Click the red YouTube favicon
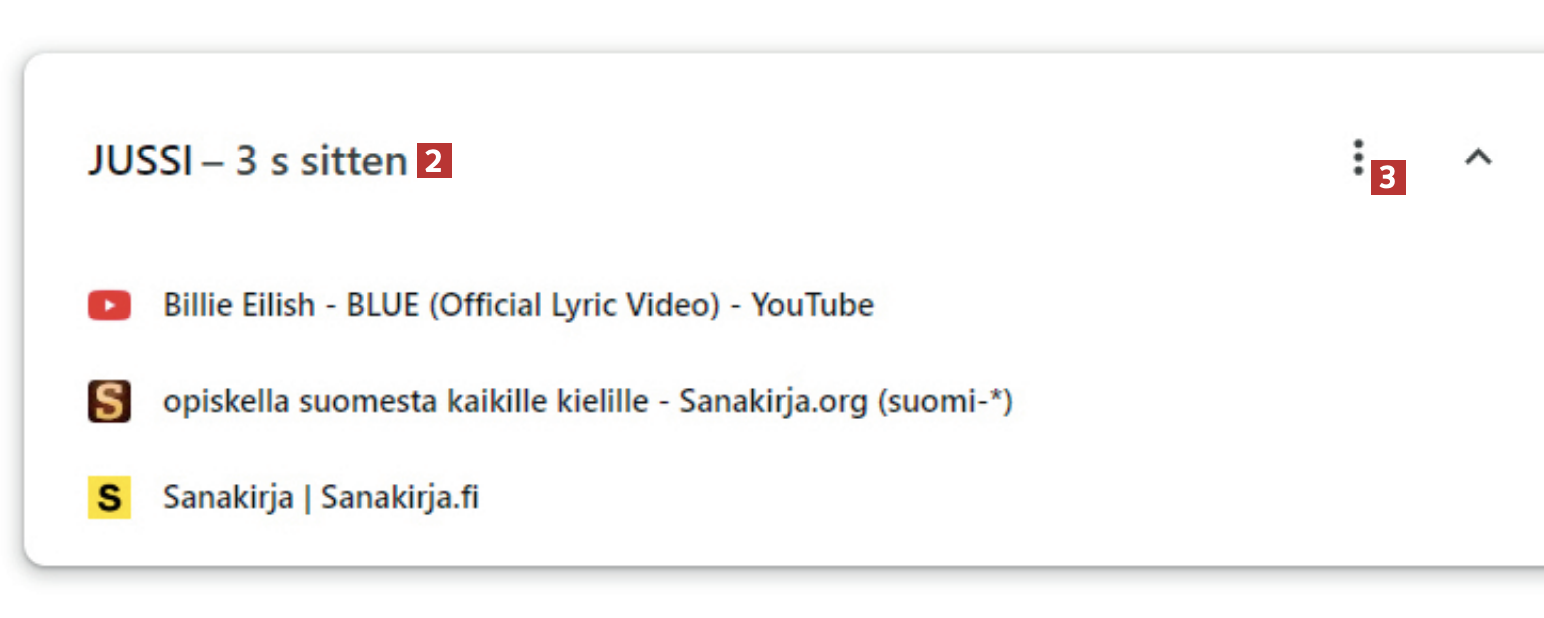1544x618 pixels. pyautogui.click(x=109, y=305)
